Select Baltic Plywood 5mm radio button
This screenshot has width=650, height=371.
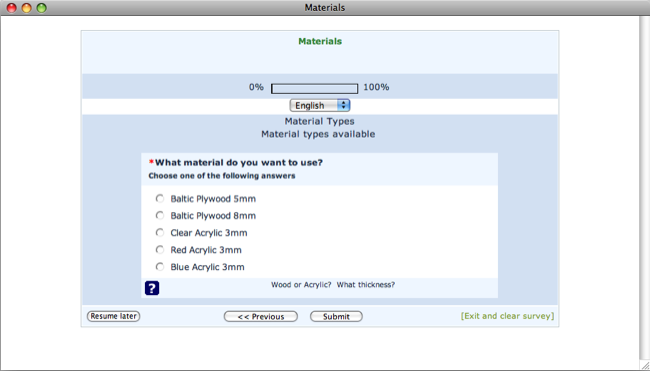160,199
